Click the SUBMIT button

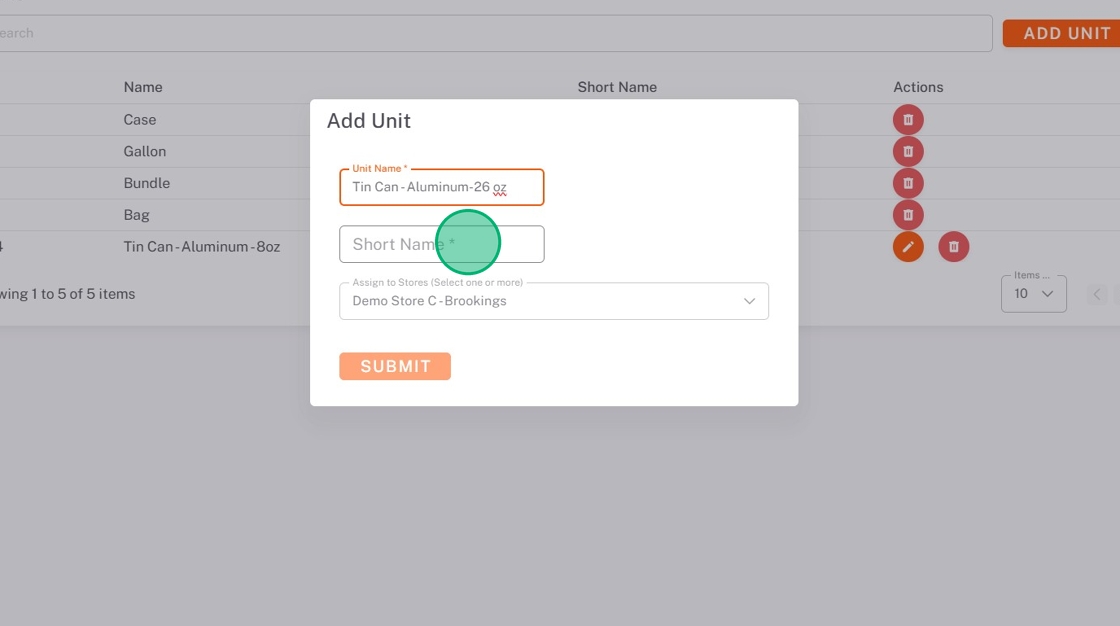click(395, 366)
